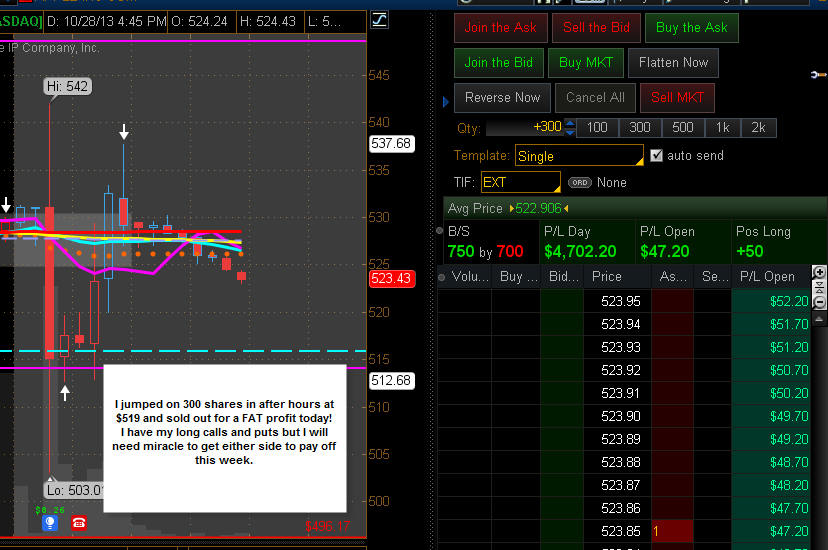Click the red phone conference call icon
The height and width of the screenshot is (550, 828).
79,523
